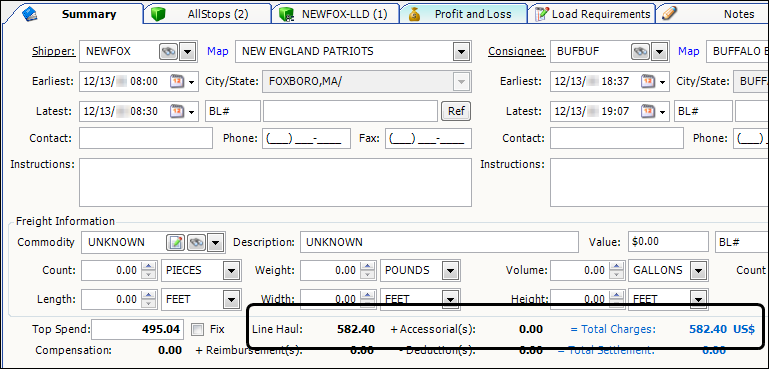Screen dimensions: 769x369
Task: Open calendar icon for Shipper Earliest date
Action: pos(177,81)
